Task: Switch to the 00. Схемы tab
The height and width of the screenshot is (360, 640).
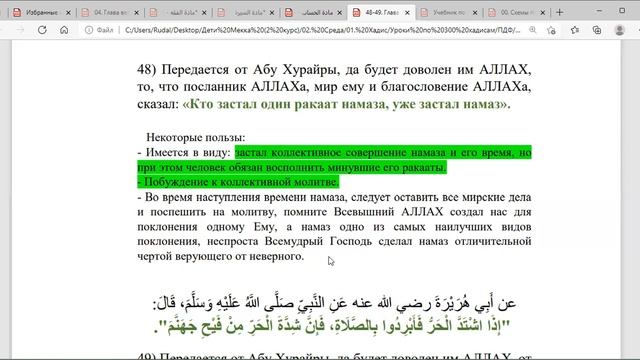Action: [x=517, y=13]
